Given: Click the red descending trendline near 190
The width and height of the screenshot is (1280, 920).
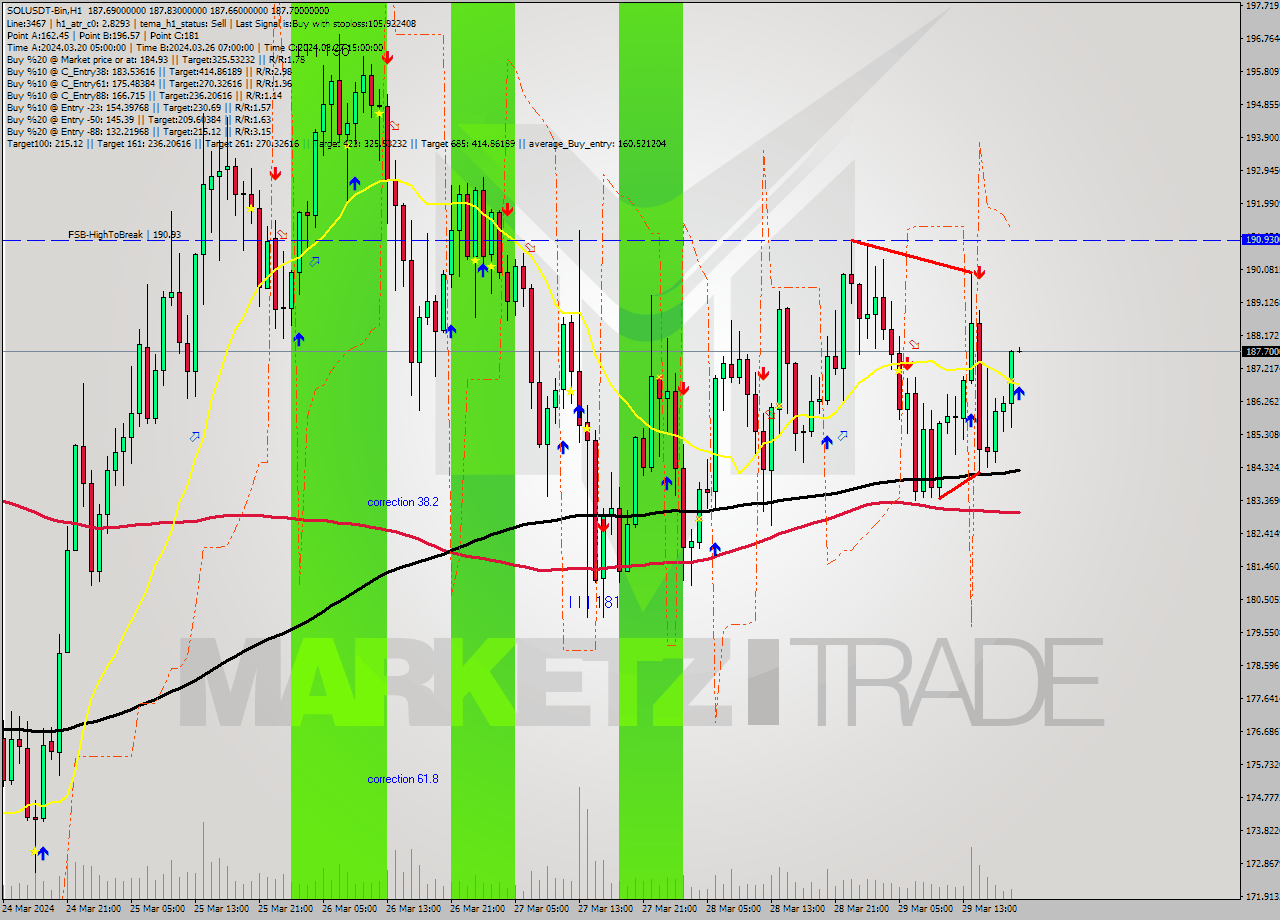Looking at the screenshot, I should 912,256.
